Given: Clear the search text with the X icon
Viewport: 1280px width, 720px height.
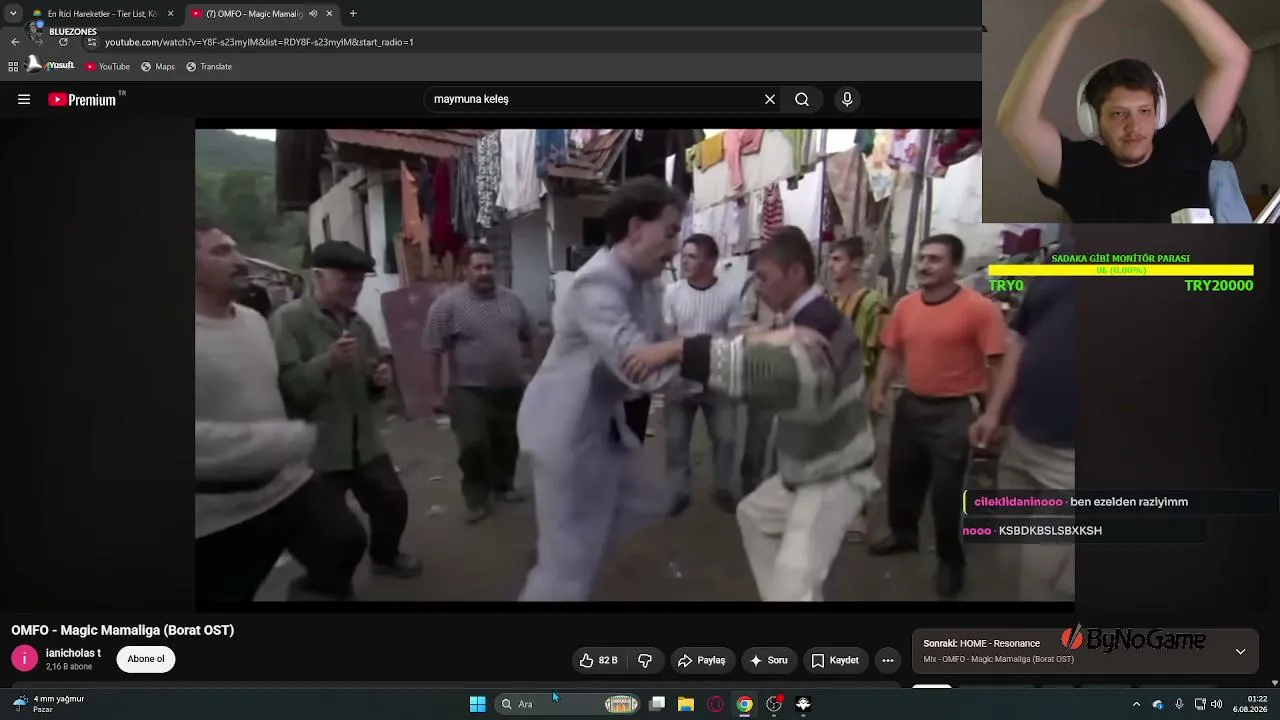Looking at the screenshot, I should tap(770, 99).
